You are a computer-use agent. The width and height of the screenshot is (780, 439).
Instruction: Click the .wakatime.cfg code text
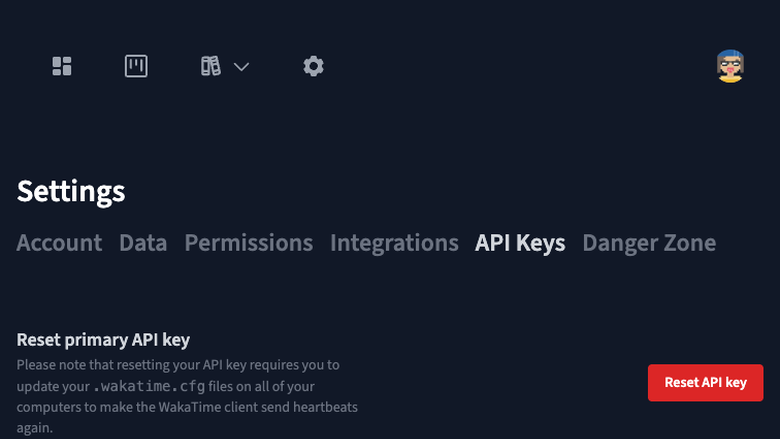click(x=149, y=386)
